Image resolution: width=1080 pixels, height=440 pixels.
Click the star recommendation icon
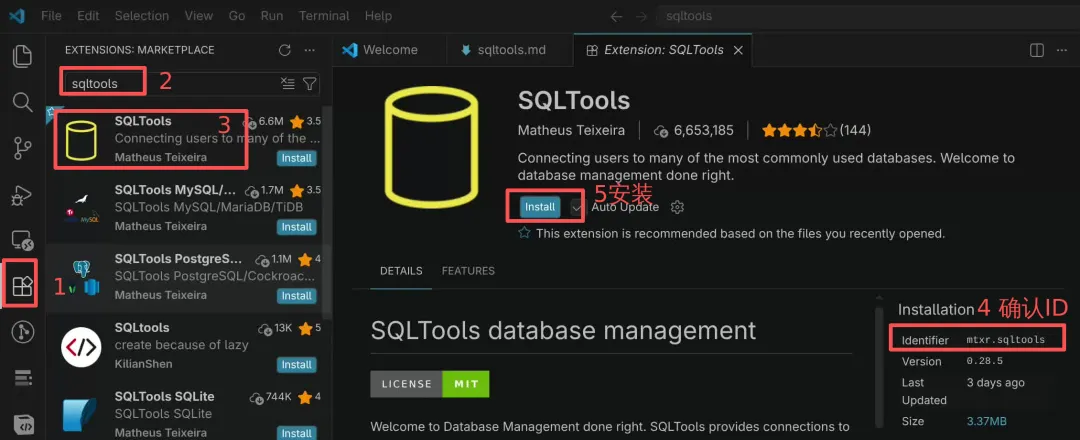point(524,233)
